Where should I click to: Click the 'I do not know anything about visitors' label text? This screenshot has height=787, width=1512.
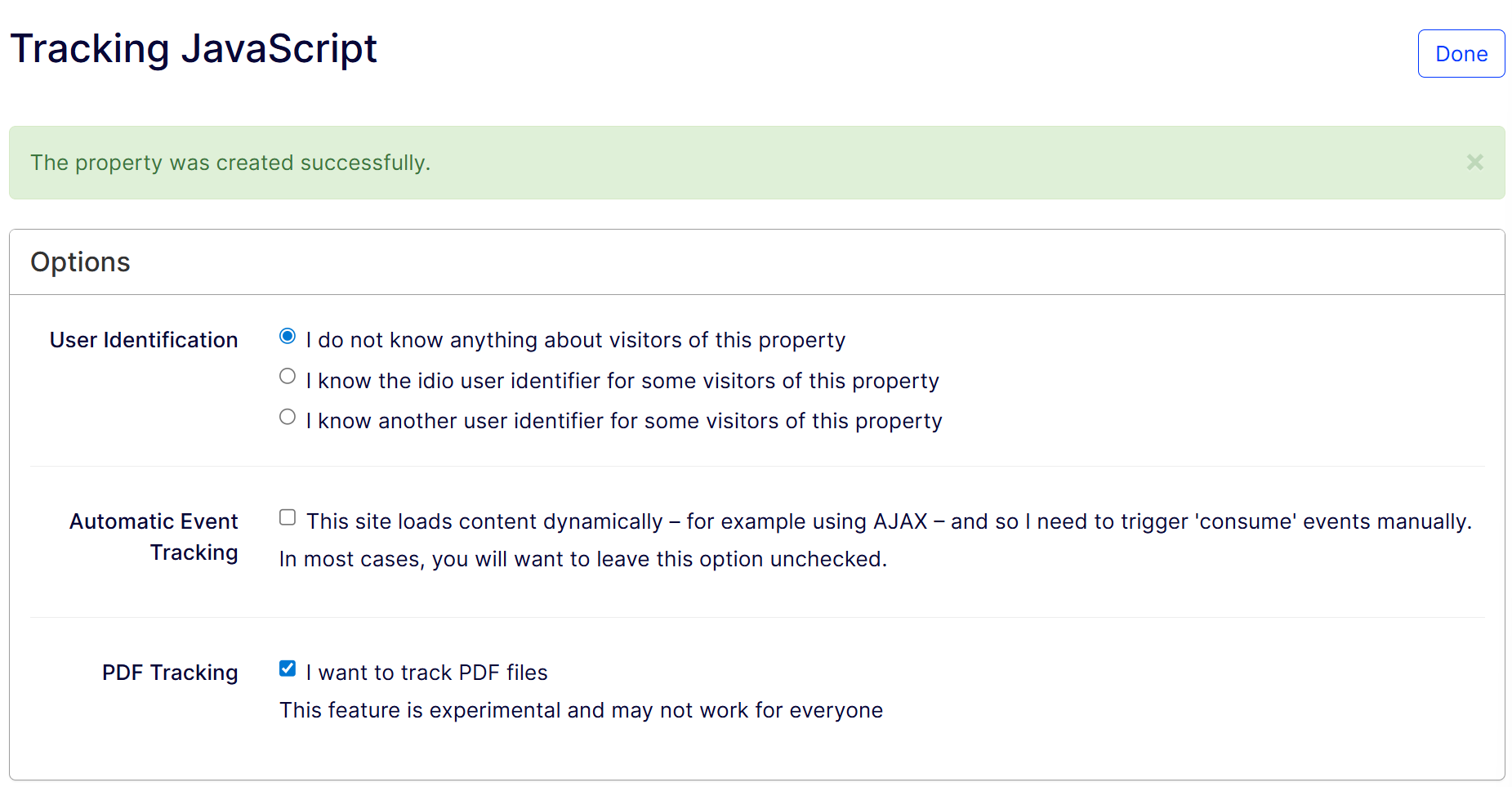coord(575,340)
